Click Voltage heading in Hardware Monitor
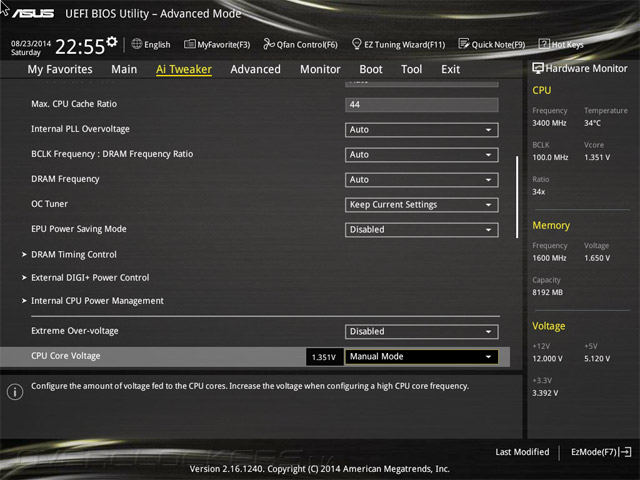The width and height of the screenshot is (640, 480). click(549, 326)
